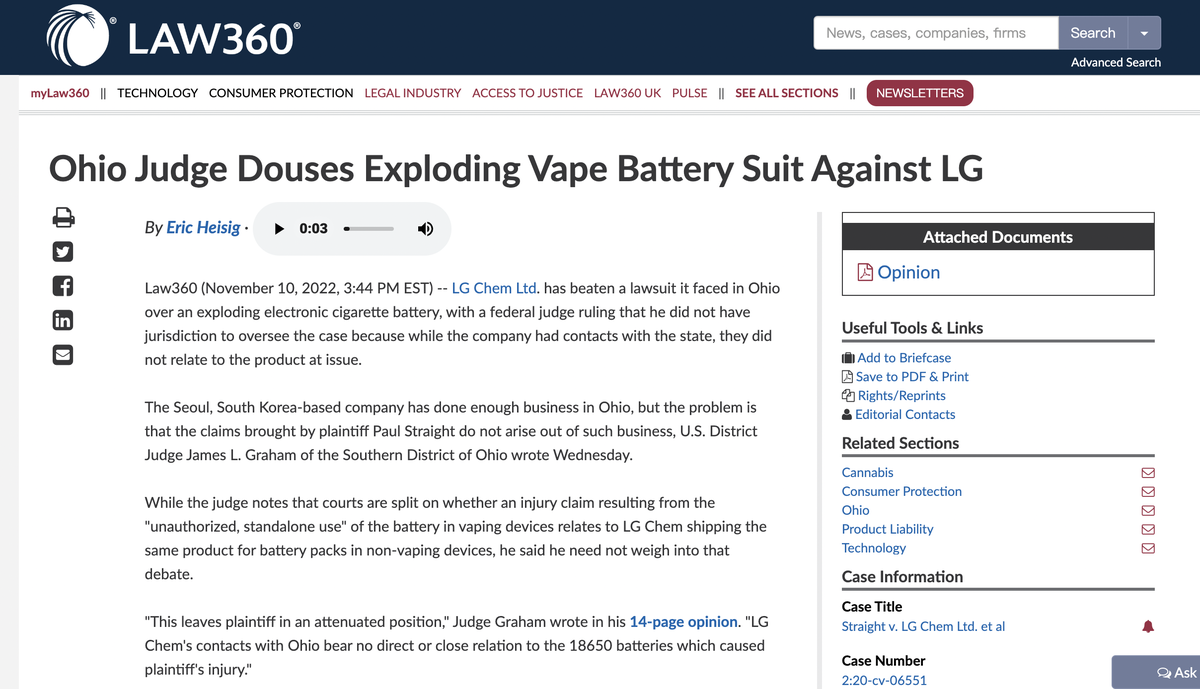Open case number 2:20-cv-06551
Screen dimensions: 1200x689
coord(884,680)
